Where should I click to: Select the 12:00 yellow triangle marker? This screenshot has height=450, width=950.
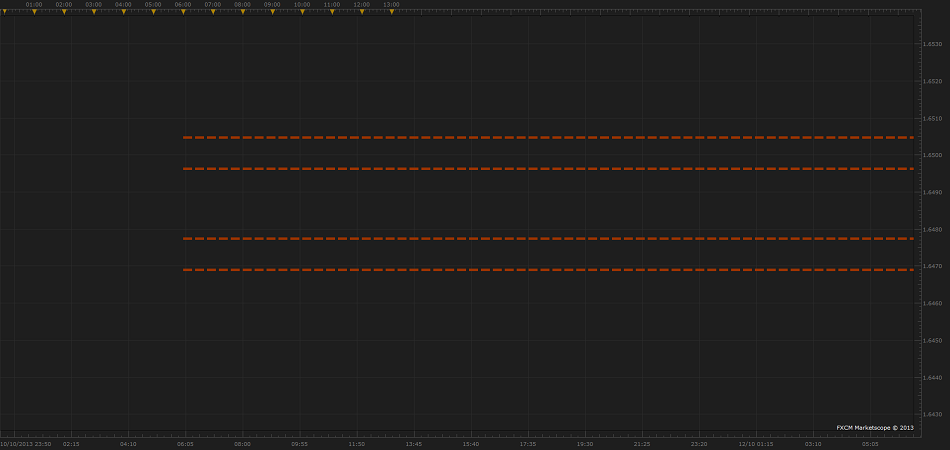(x=362, y=12)
